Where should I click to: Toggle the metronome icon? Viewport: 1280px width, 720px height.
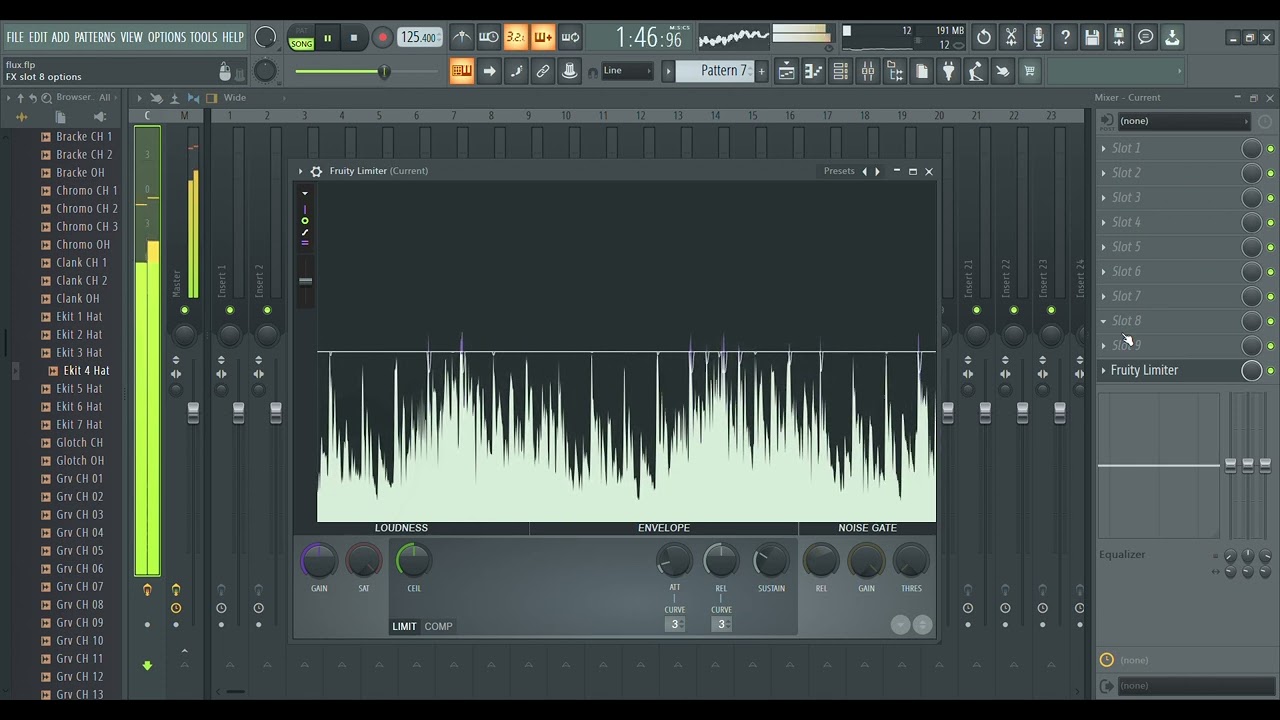pyautogui.click(x=461, y=38)
